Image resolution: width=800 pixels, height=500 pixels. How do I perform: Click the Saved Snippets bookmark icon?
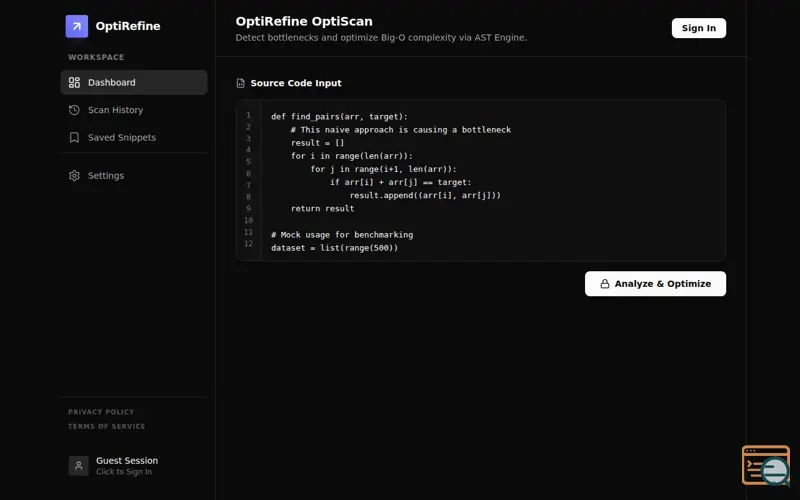[x=74, y=137]
